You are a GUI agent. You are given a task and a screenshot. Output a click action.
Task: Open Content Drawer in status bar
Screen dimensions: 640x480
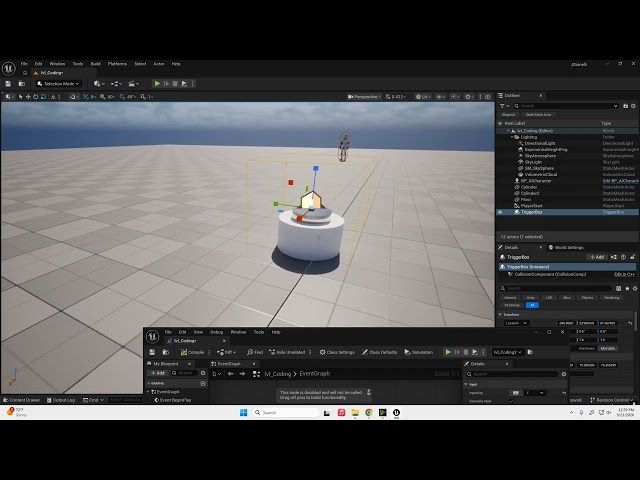click(x=21, y=400)
